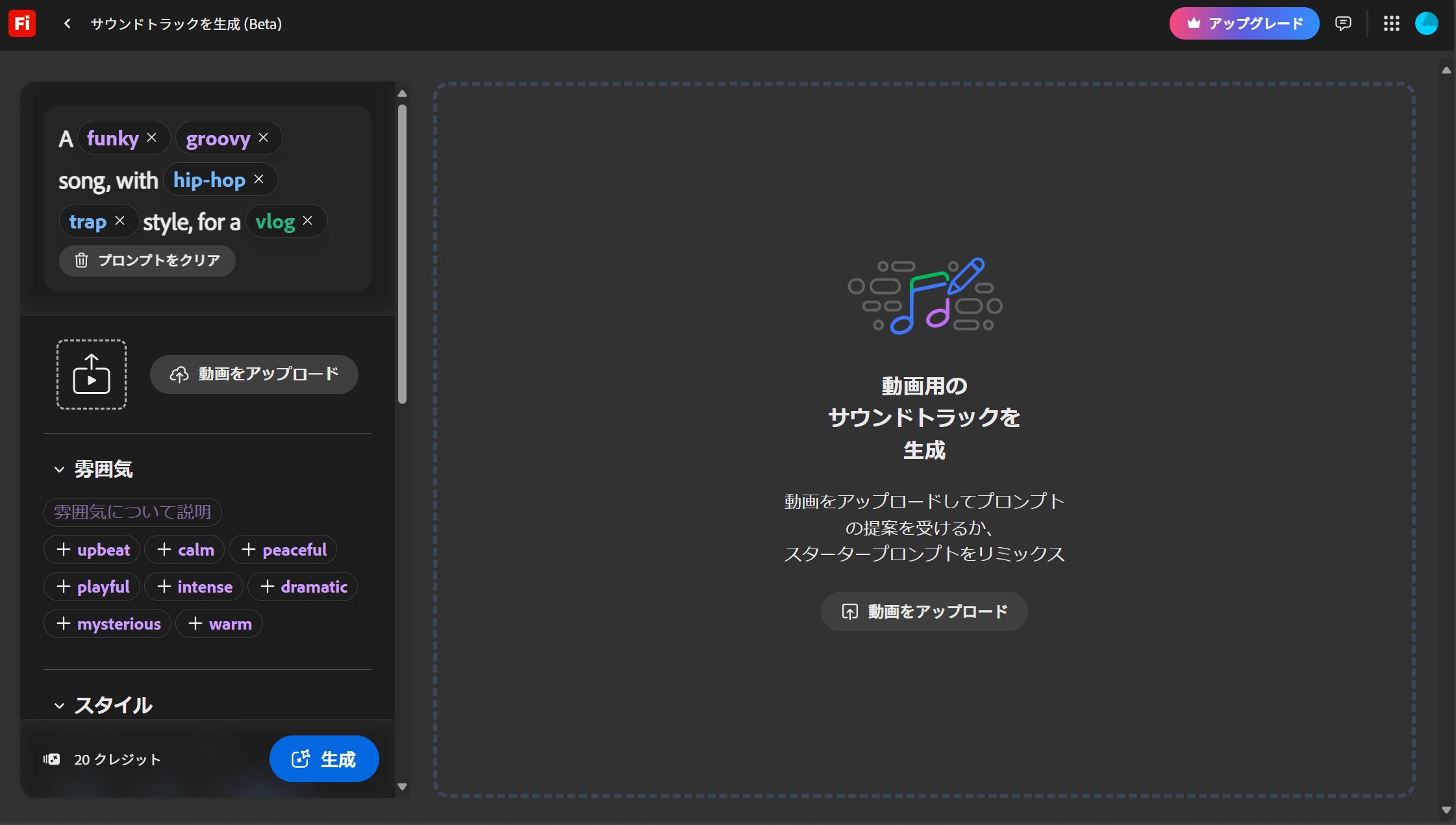Remove the hip-hop tag
The width and height of the screenshot is (1456, 825).
tap(258, 179)
